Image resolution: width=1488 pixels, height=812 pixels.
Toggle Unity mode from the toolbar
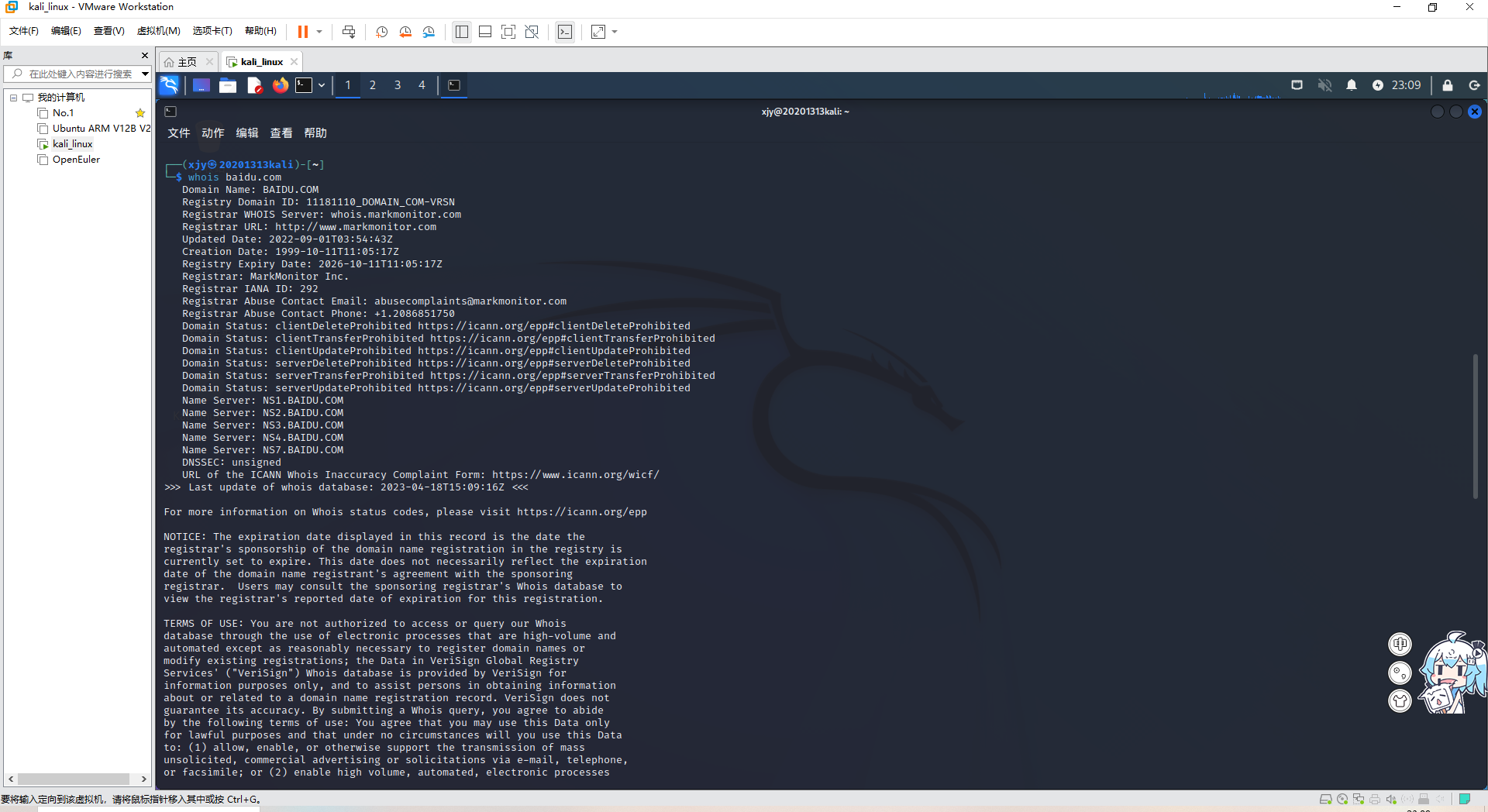532,32
